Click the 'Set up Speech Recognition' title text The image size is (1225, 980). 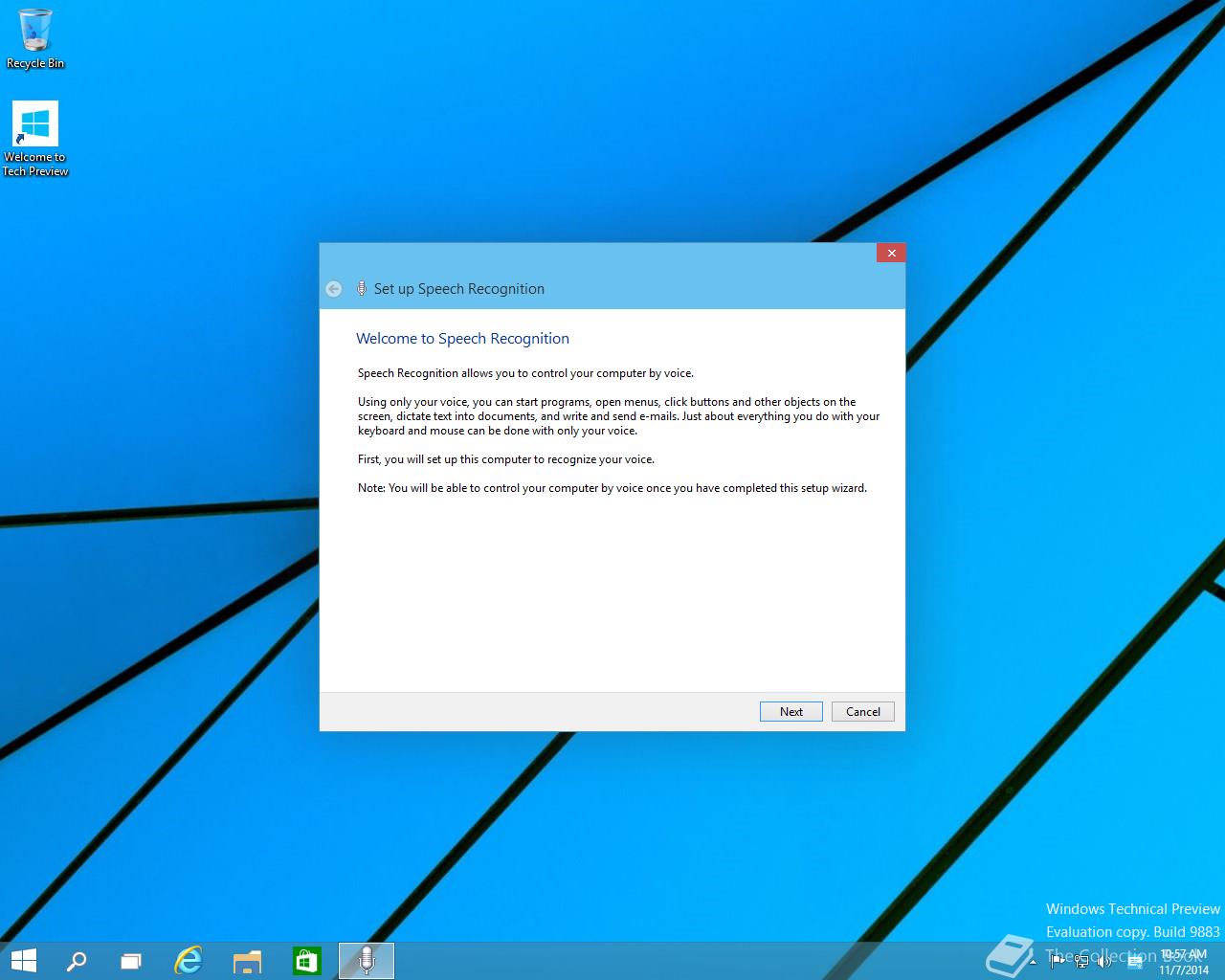coord(459,289)
